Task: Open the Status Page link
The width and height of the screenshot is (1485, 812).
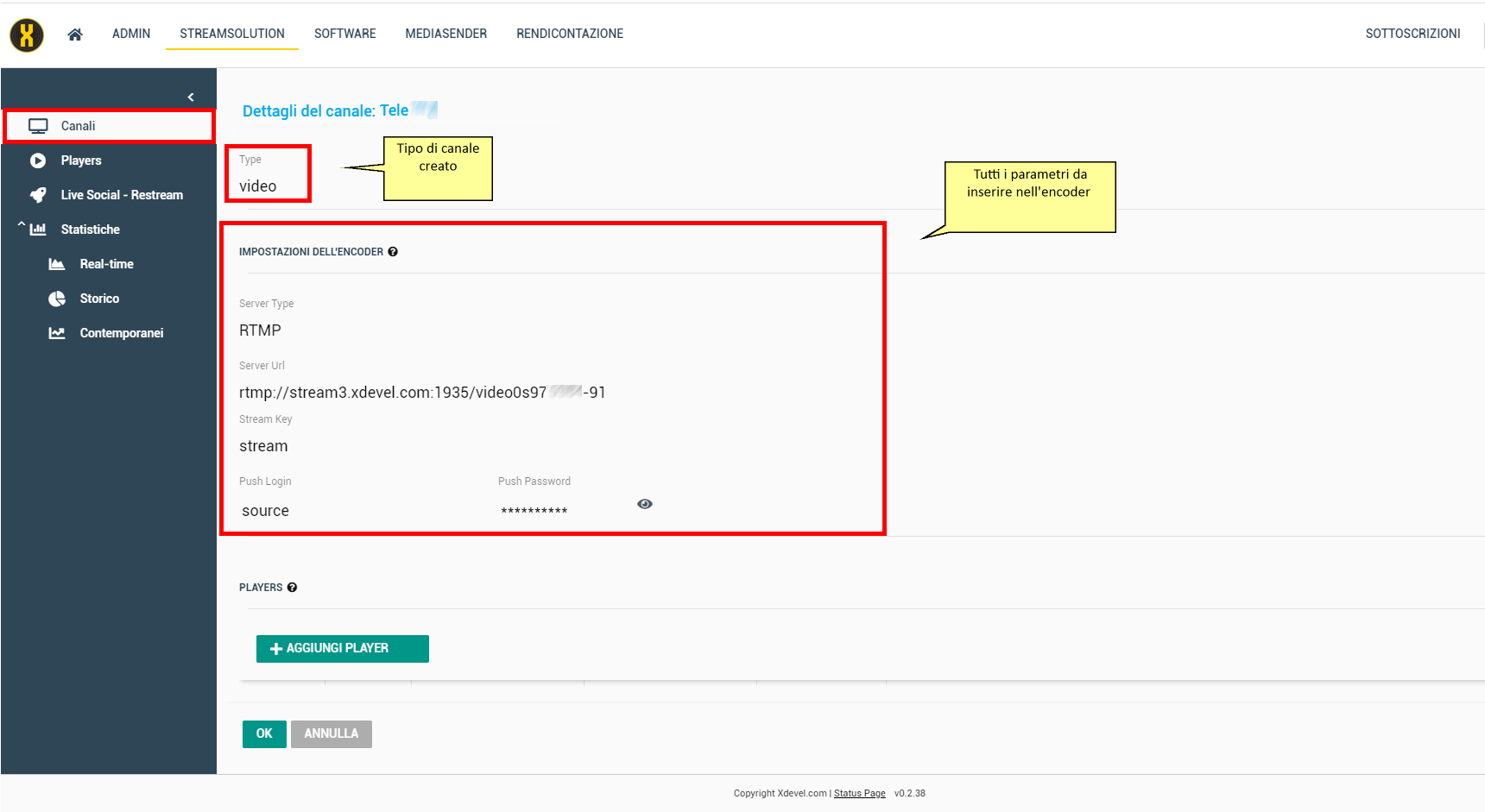Action: 860,793
